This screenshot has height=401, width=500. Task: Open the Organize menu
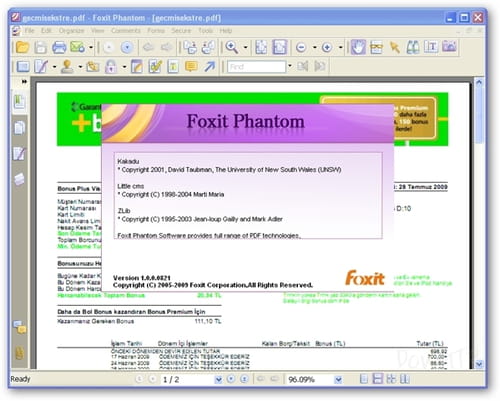pos(71,31)
